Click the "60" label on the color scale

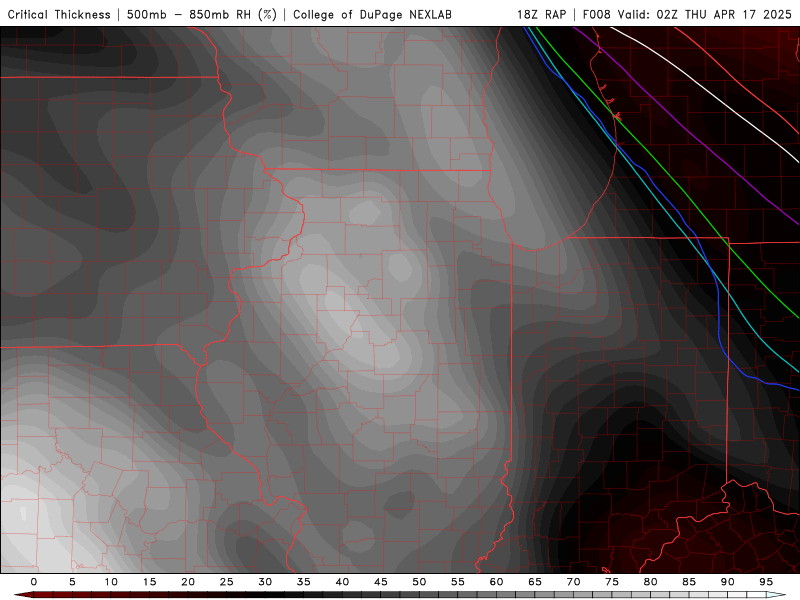tap(496, 582)
